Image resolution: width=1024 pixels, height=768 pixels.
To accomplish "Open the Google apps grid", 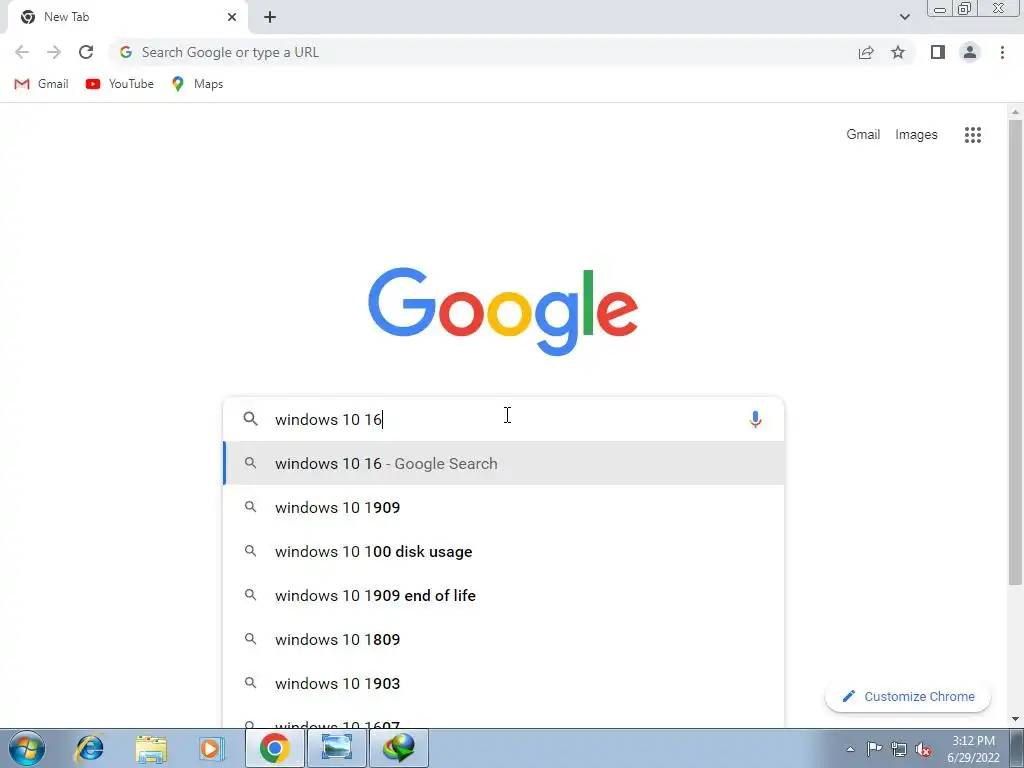I will pos(972,135).
